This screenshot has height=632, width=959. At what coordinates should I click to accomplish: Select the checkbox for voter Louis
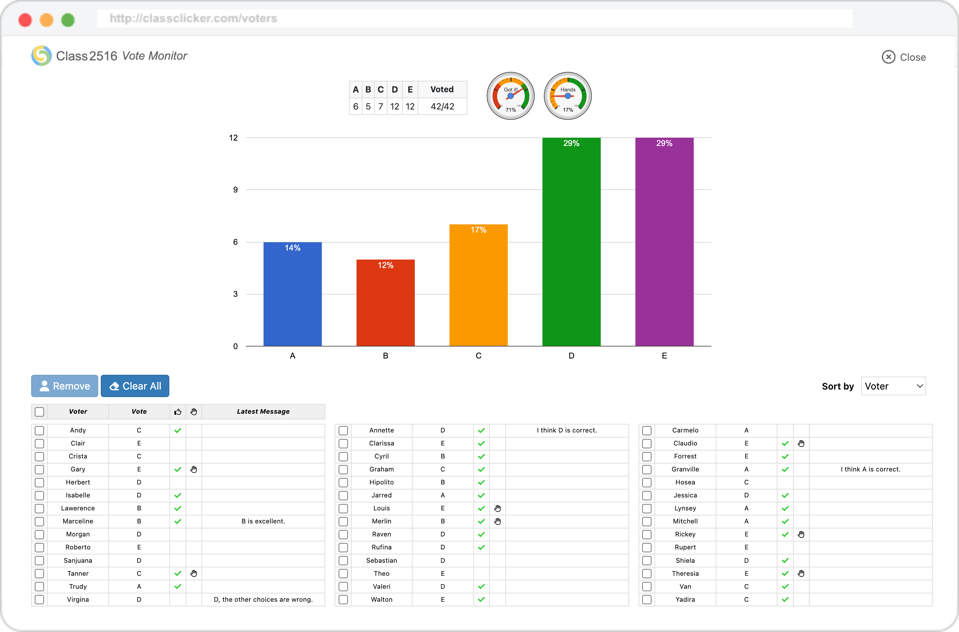[x=343, y=509]
